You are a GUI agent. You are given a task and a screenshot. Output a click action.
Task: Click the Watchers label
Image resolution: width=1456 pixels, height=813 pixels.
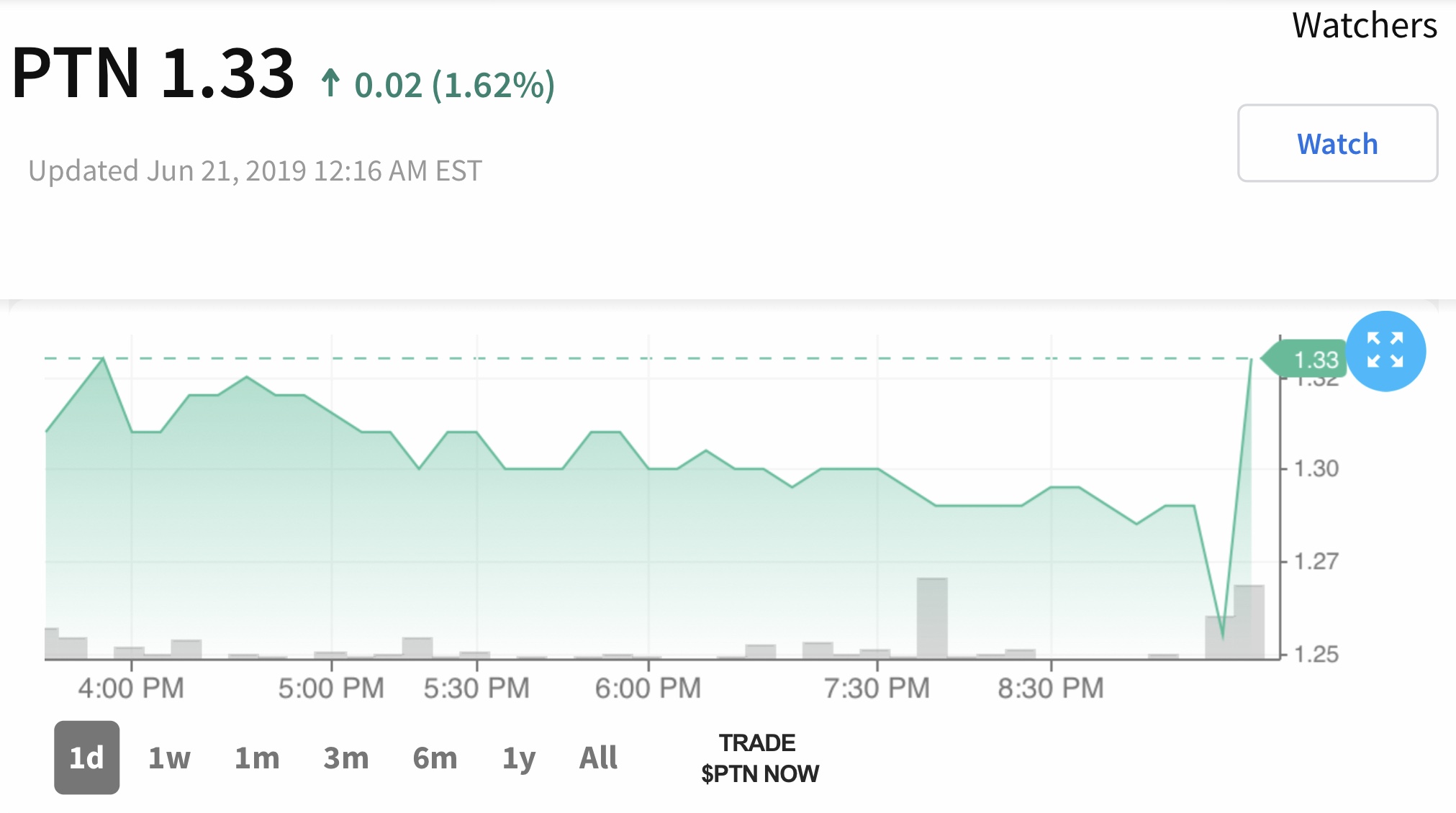(x=1364, y=26)
